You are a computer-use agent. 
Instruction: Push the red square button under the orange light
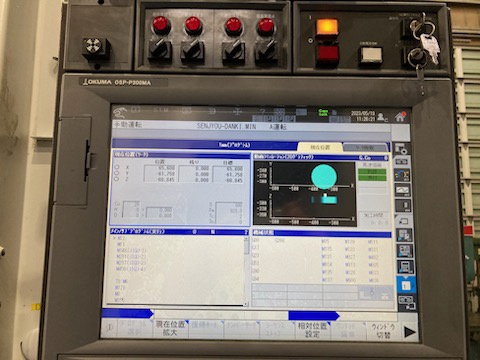tap(328, 53)
